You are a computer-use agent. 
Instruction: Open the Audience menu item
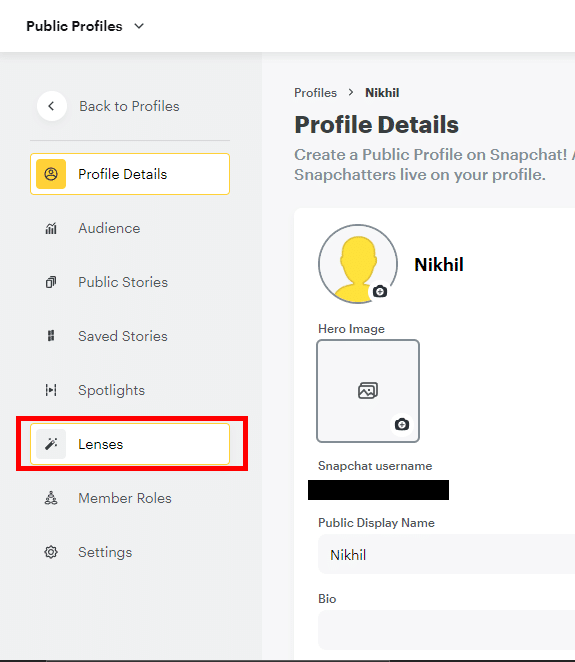point(130,228)
